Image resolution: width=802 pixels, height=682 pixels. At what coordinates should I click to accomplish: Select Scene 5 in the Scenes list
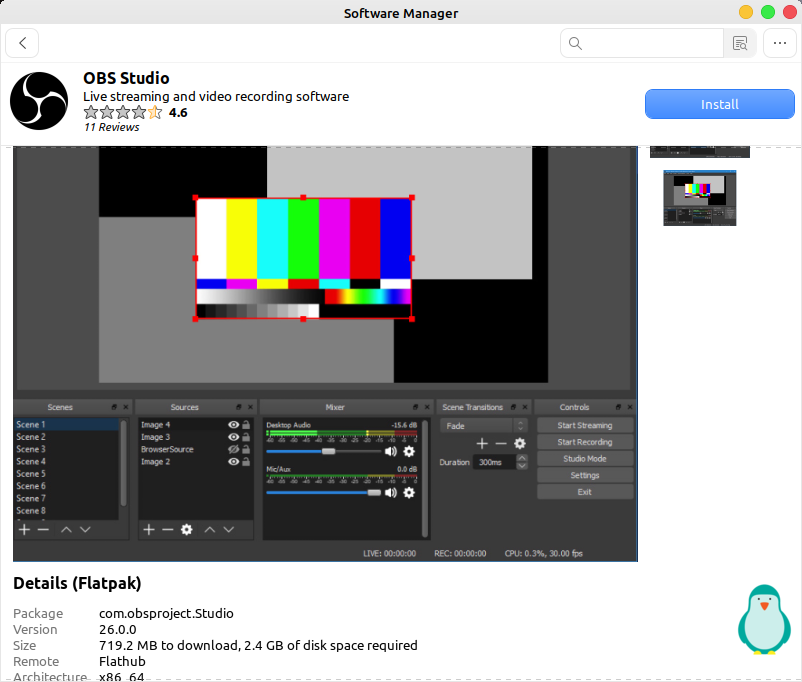click(x=66, y=474)
